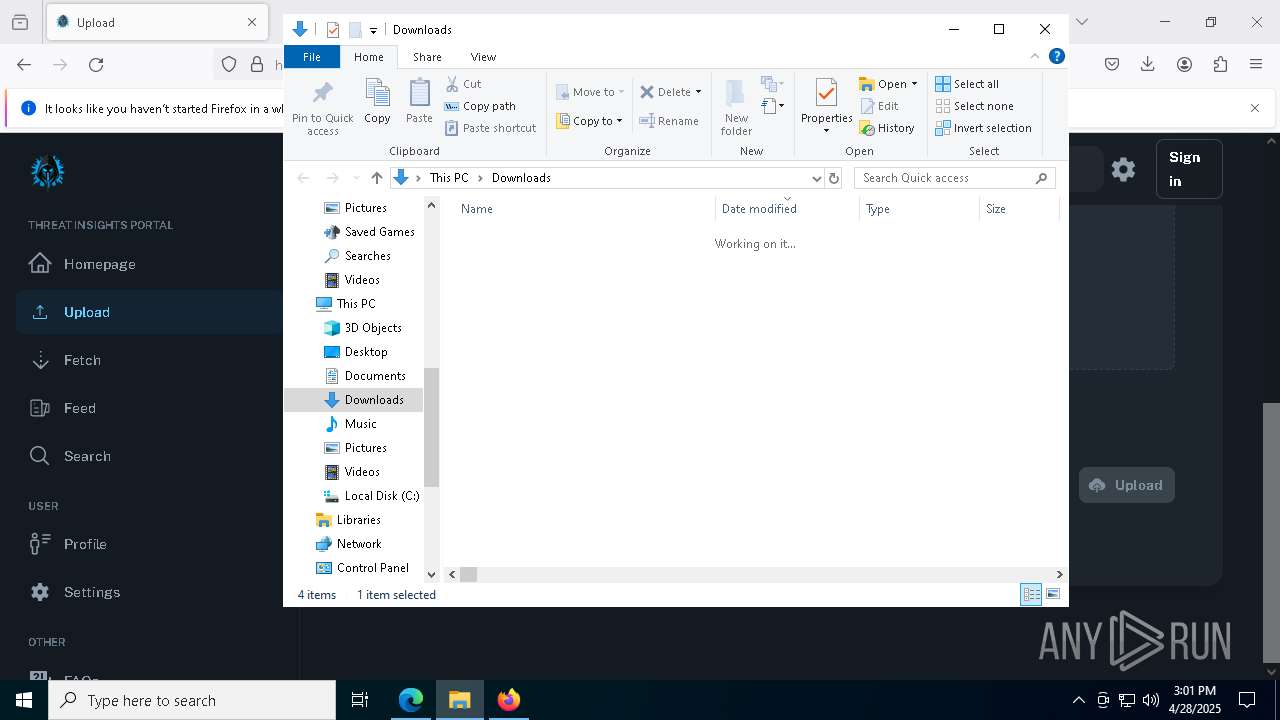Open 3D Objects in navigation pane
1280x720 pixels.
(x=362, y=328)
